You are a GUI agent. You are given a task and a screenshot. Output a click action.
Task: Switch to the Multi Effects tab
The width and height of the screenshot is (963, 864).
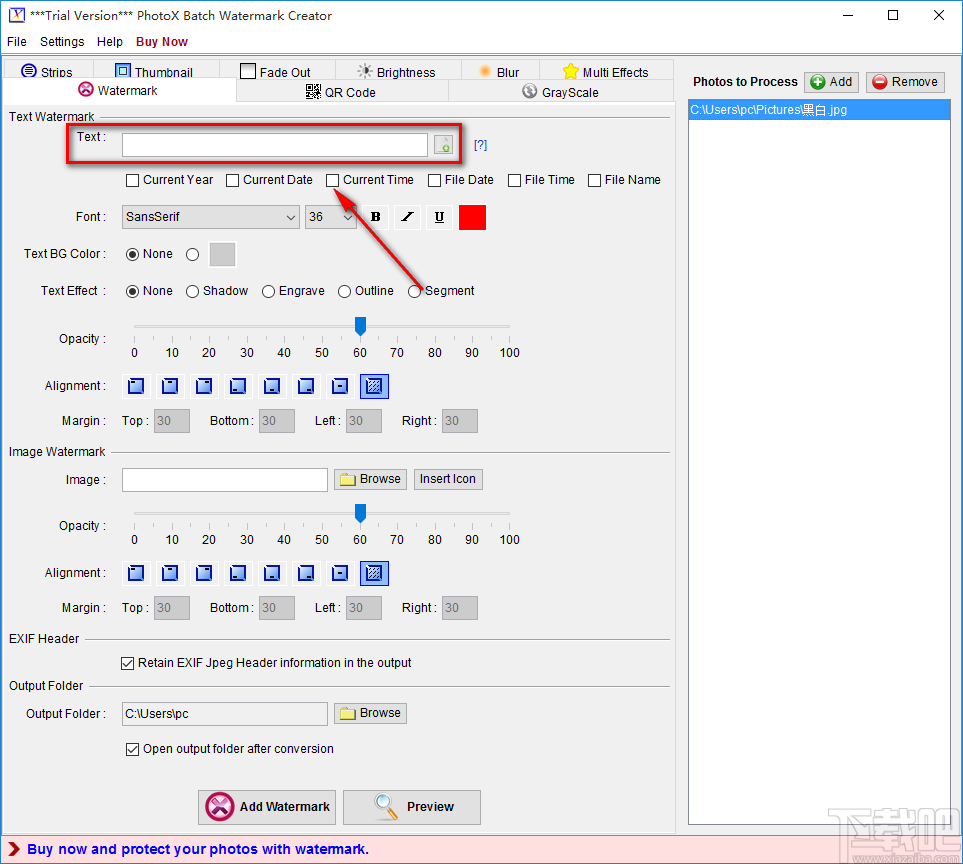click(606, 71)
